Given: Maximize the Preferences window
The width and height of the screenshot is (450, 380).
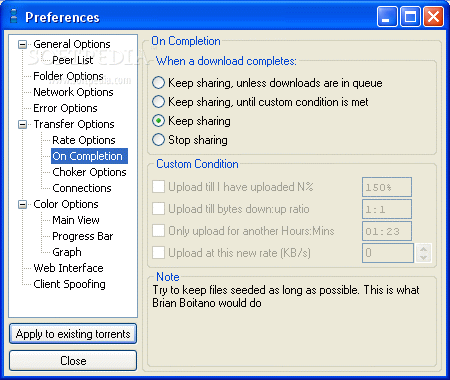Looking at the screenshot, I should click(x=410, y=16).
